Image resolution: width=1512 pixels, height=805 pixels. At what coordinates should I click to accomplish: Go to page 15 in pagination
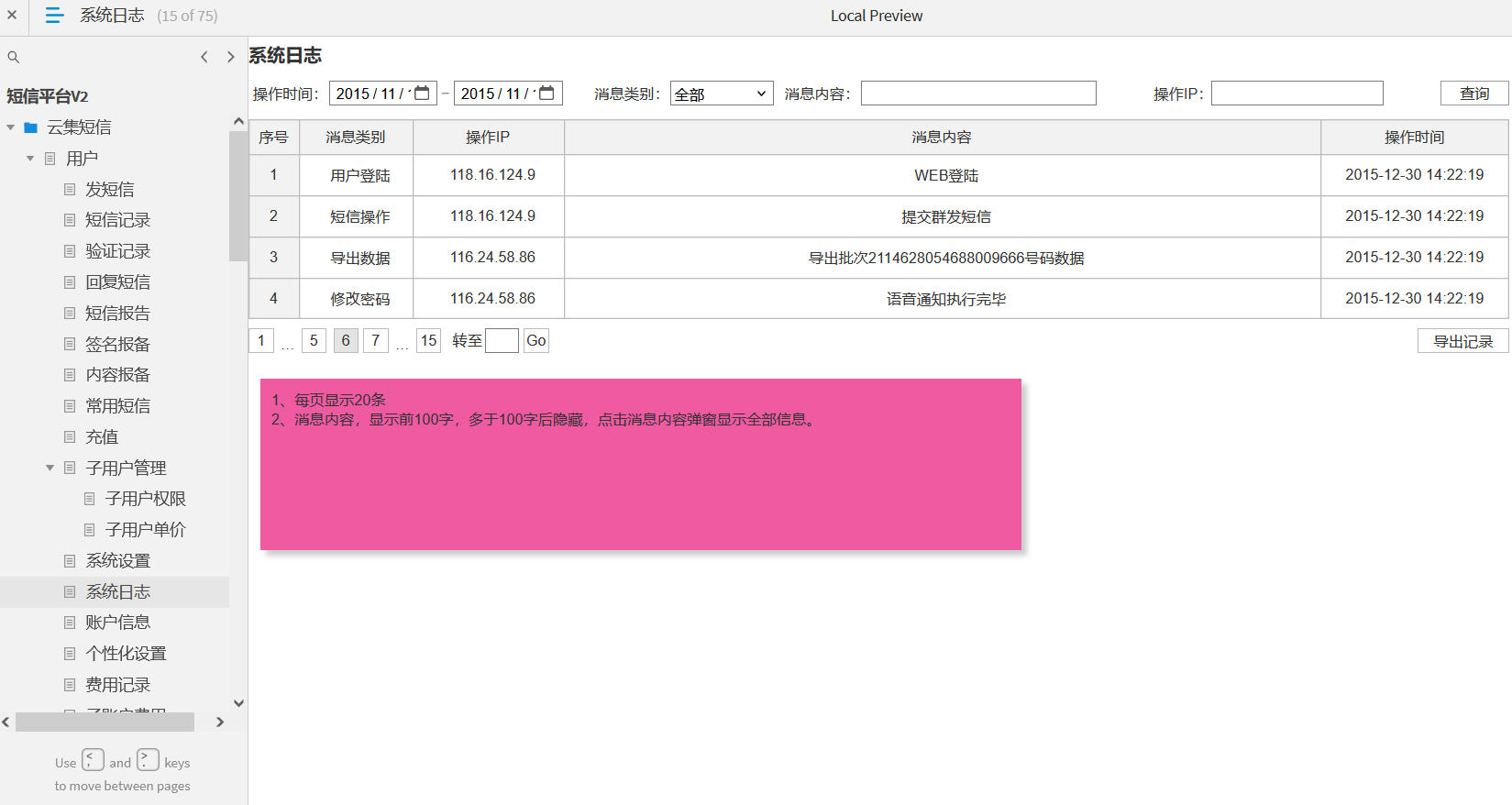[x=428, y=340]
